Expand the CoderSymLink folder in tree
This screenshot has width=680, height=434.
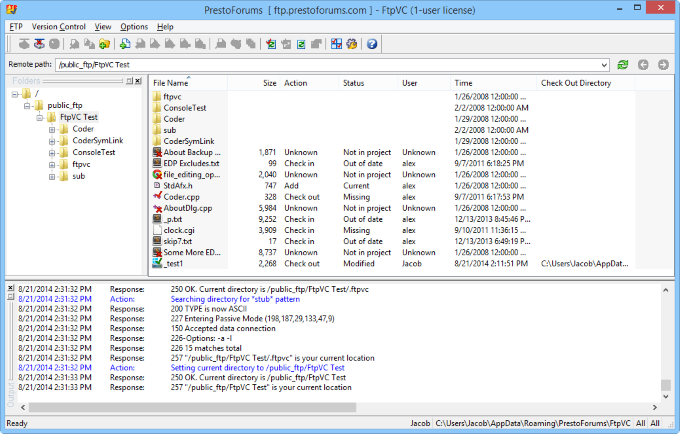pyautogui.click(x=52, y=141)
